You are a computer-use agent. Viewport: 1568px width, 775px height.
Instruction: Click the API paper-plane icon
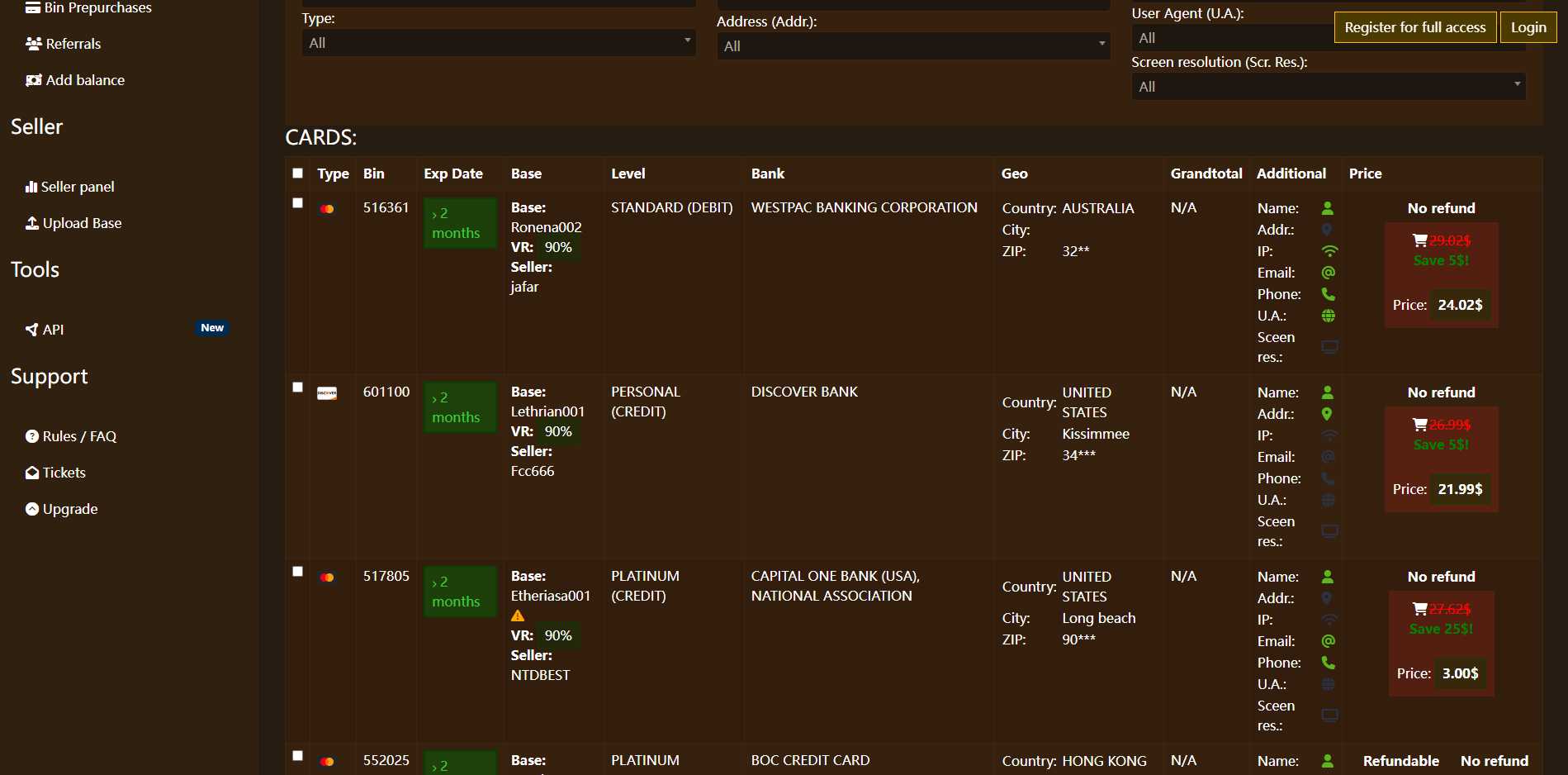tap(32, 330)
